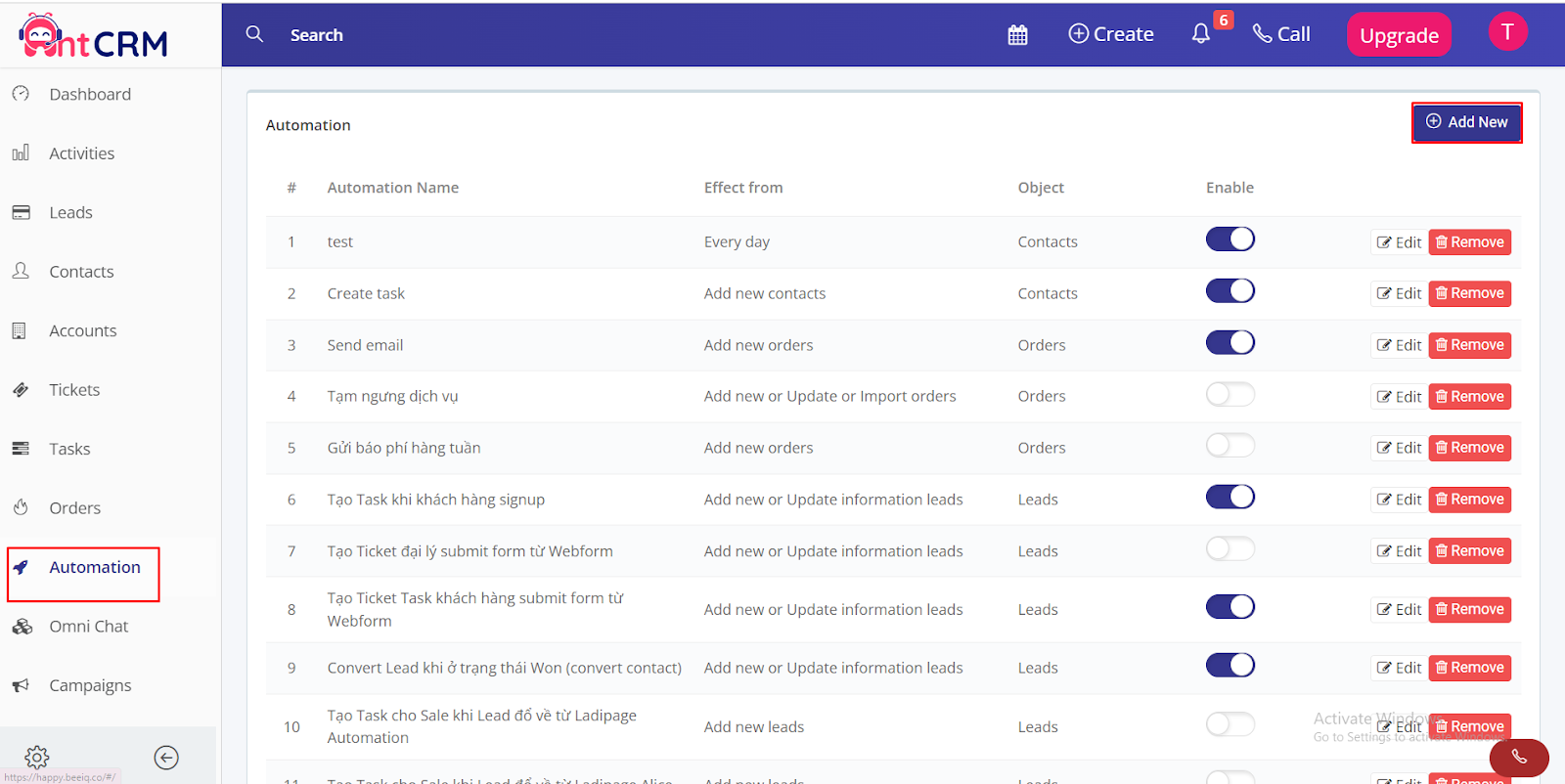Click the Campaigns megaphone icon

click(21, 685)
